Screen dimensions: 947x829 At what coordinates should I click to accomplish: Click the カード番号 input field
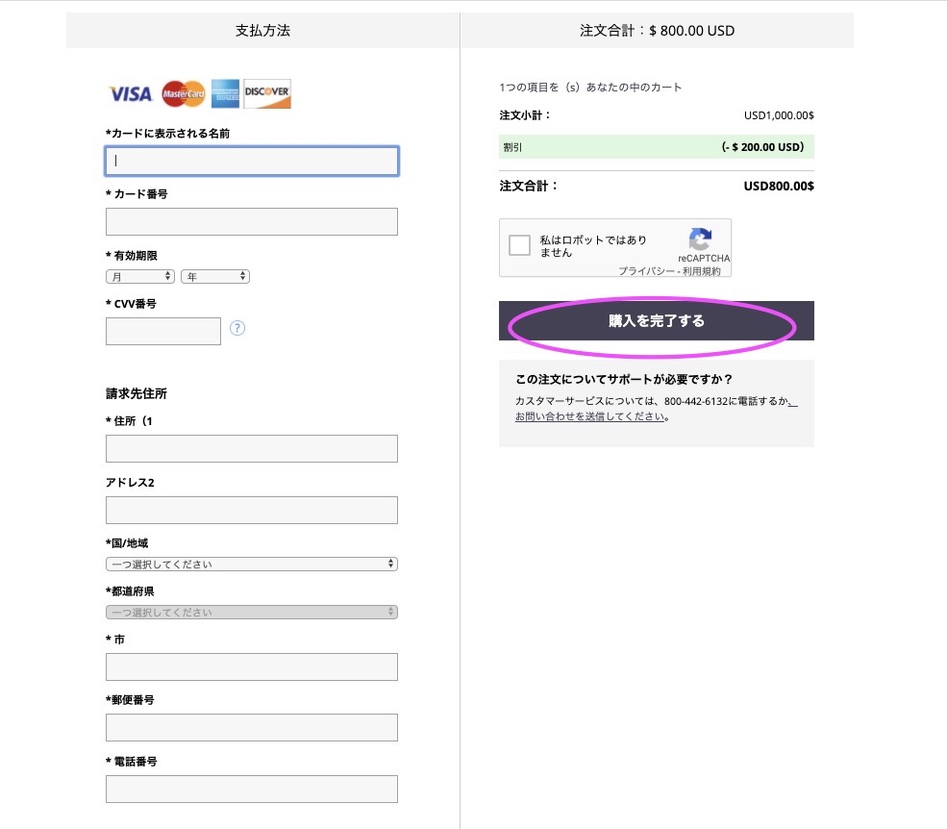251,222
